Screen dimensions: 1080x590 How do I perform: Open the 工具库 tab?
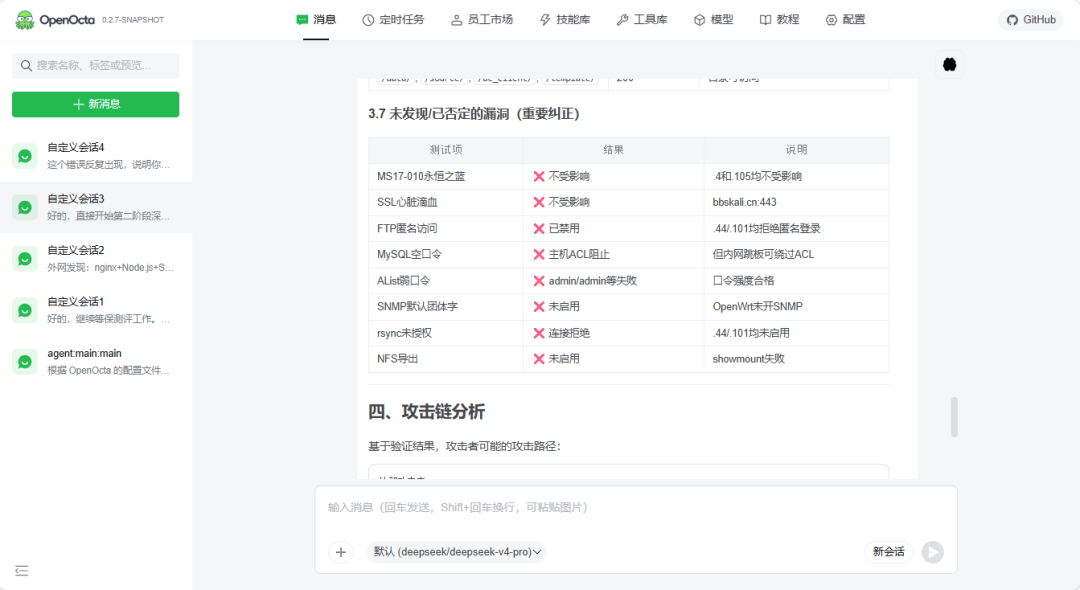(x=642, y=20)
